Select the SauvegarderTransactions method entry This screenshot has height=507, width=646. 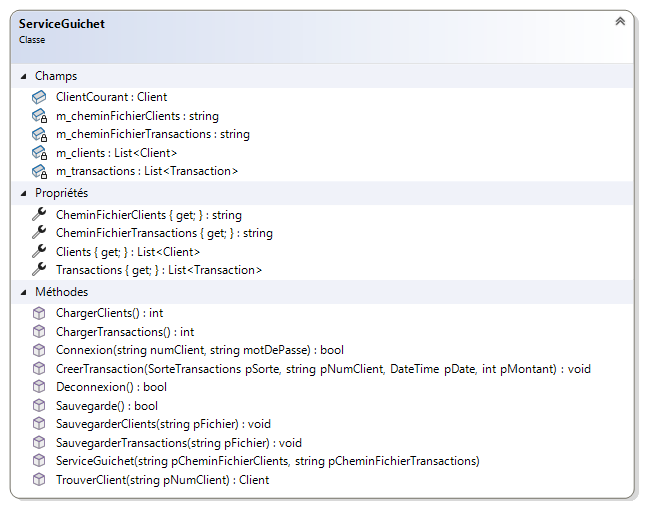(178, 442)
